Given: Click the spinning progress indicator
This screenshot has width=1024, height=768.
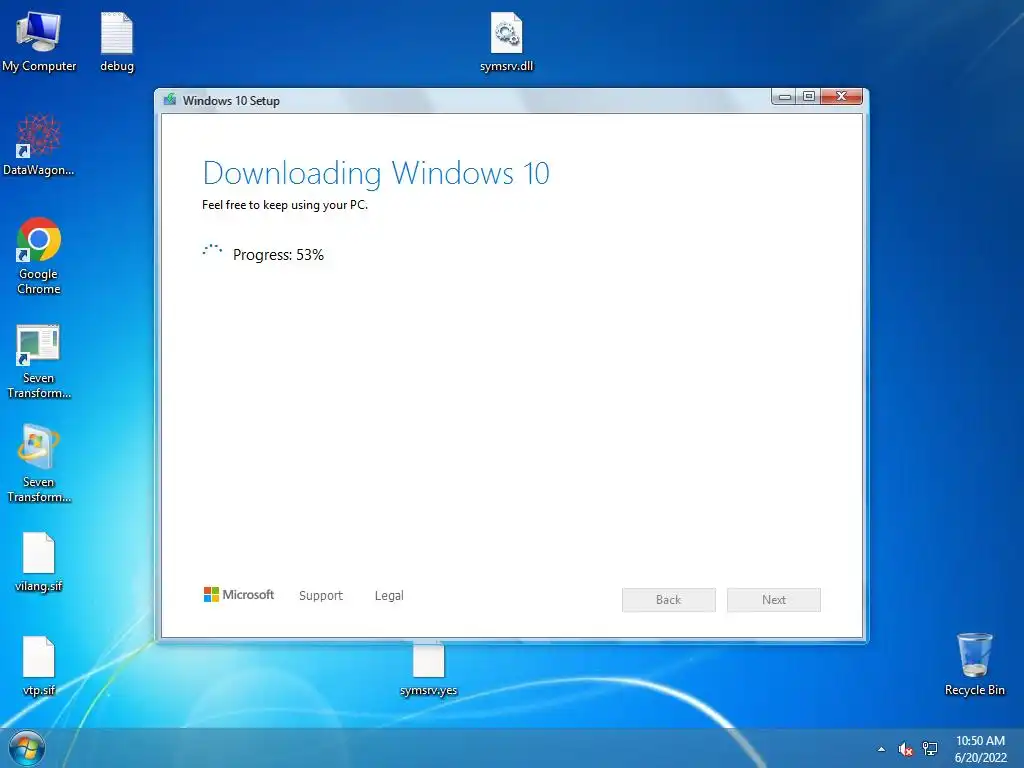Looking at the screenshot, I should point(212,251).
